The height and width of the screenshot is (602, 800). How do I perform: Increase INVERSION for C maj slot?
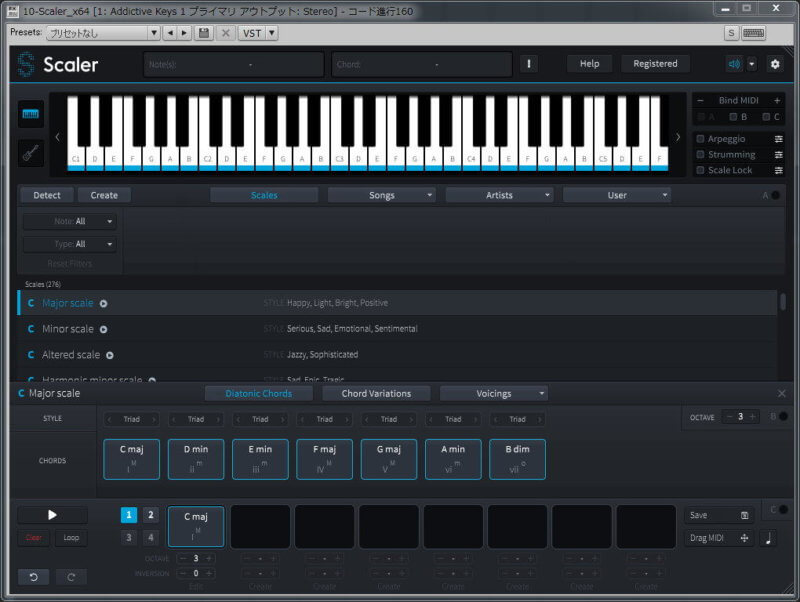click(x=209, y=573)
